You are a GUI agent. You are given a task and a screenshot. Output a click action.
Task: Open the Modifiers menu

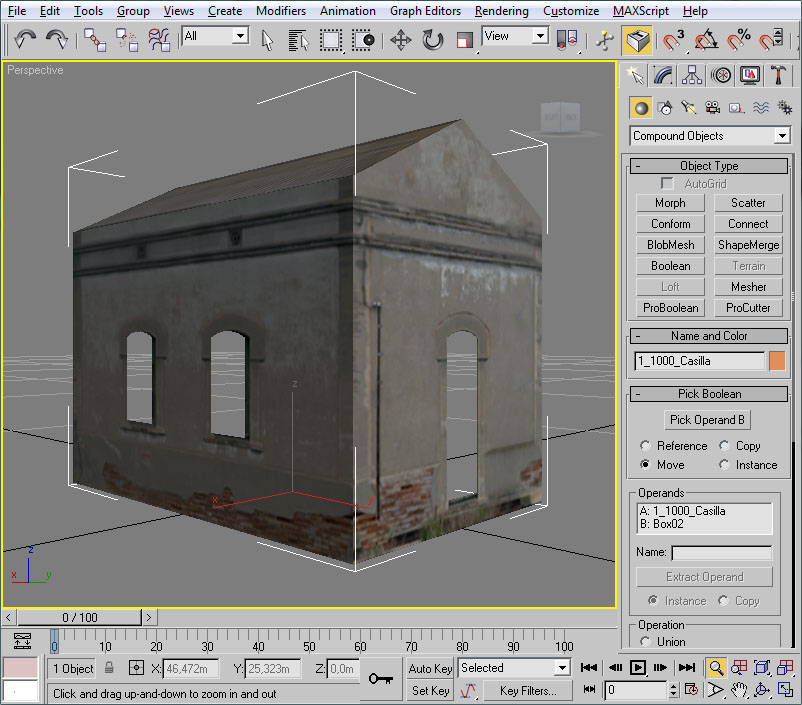coord(280,11)
